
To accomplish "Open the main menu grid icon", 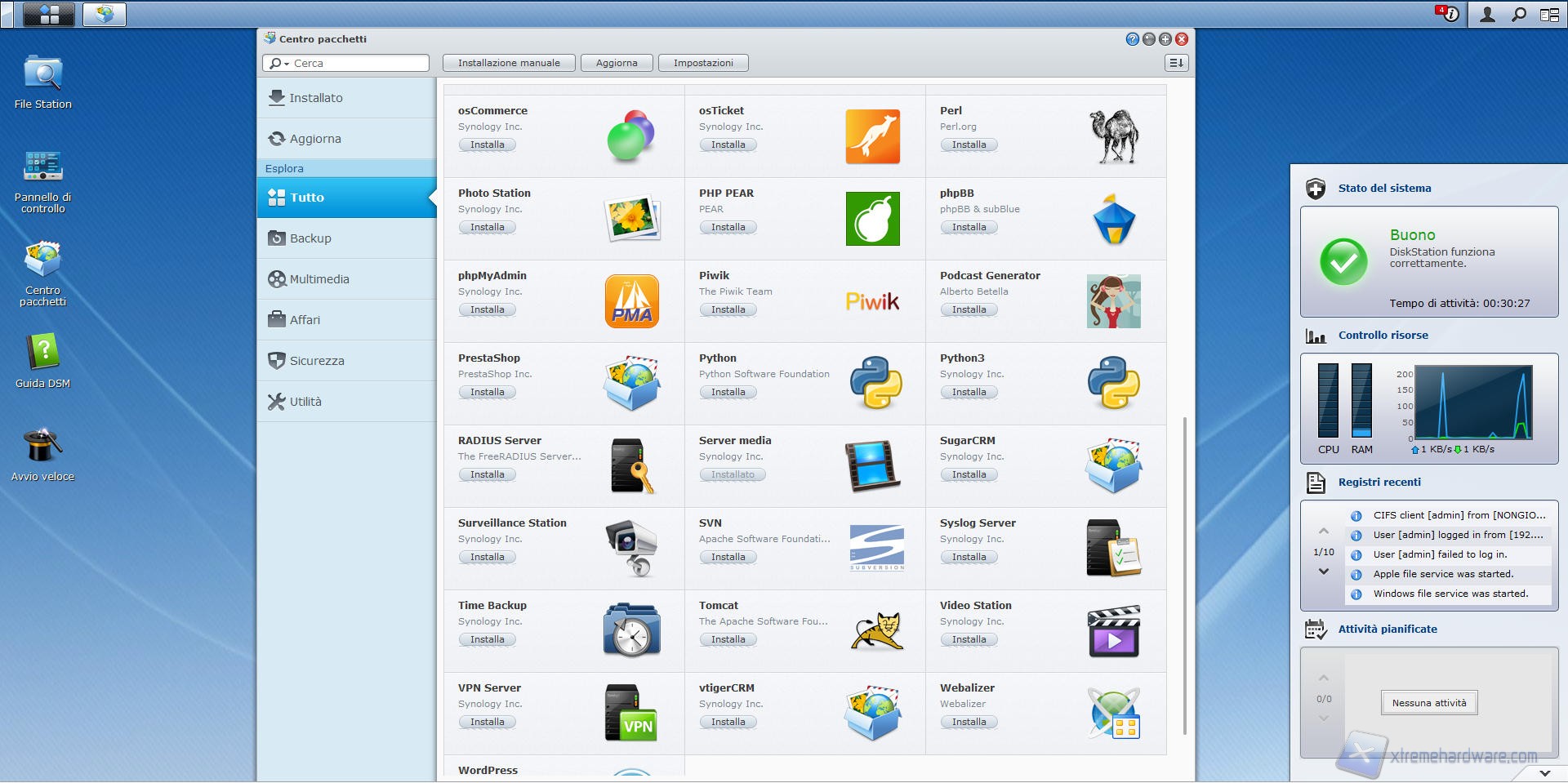I will (x=49, y=14).
